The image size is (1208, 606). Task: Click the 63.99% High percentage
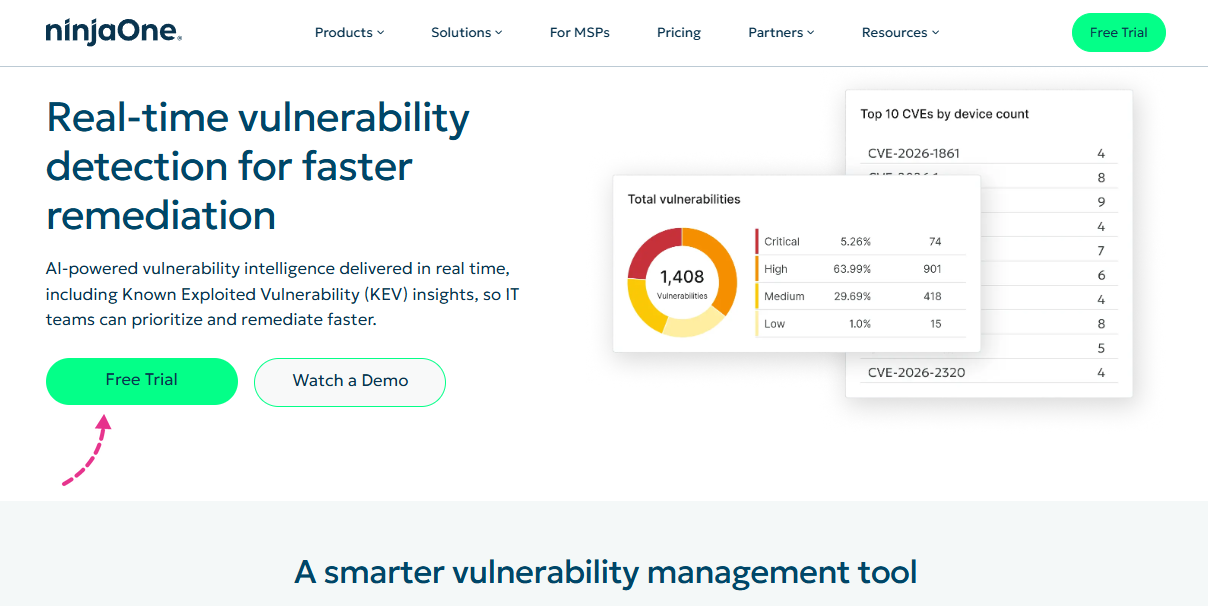(852, 269)
